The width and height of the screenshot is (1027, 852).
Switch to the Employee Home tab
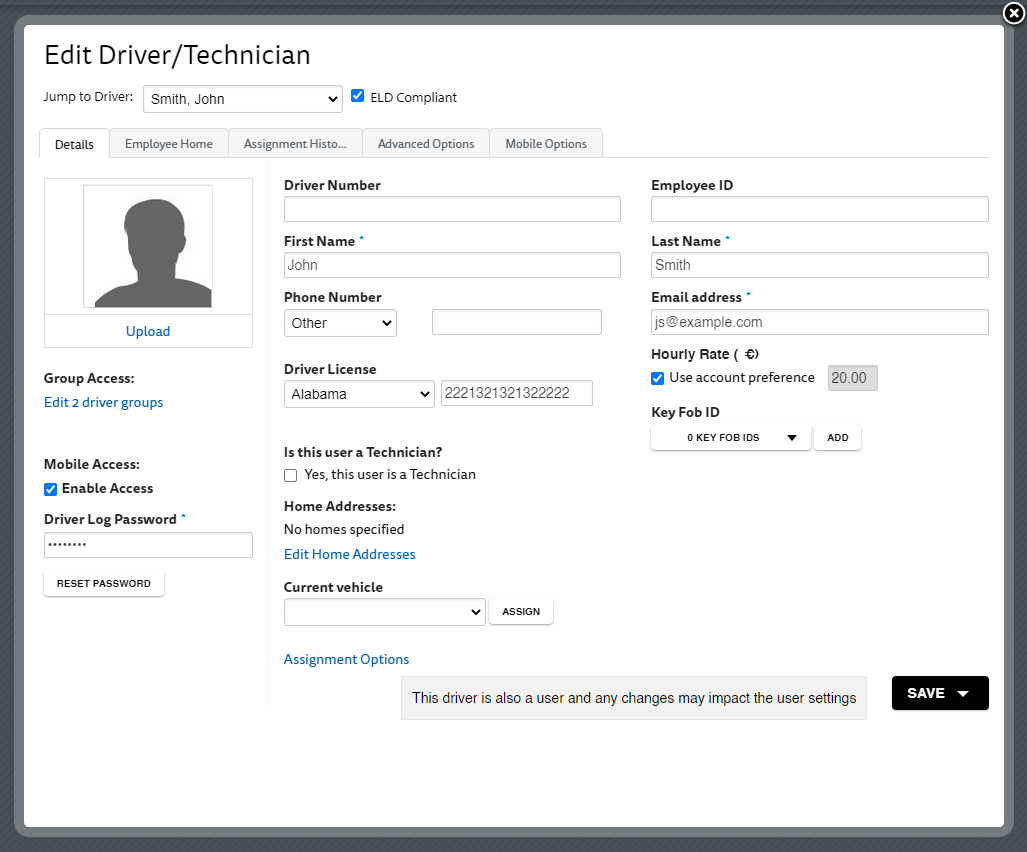pyautogui.click(x=169, y=144)
